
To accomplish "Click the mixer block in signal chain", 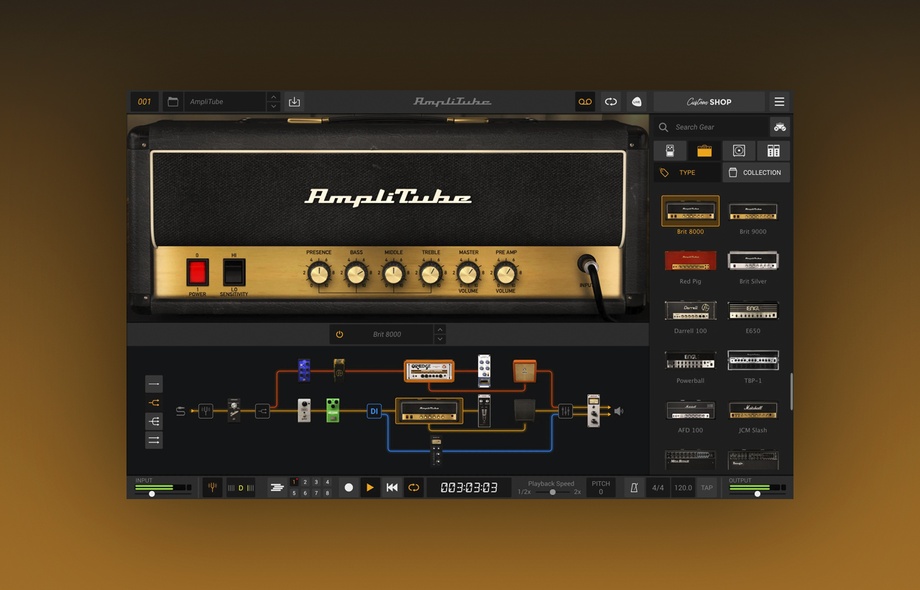I will pos(565,411).
